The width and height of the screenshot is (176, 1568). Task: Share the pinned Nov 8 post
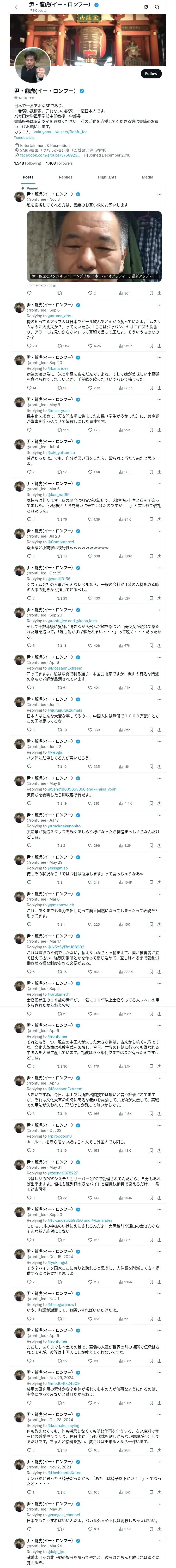point(159,293)
